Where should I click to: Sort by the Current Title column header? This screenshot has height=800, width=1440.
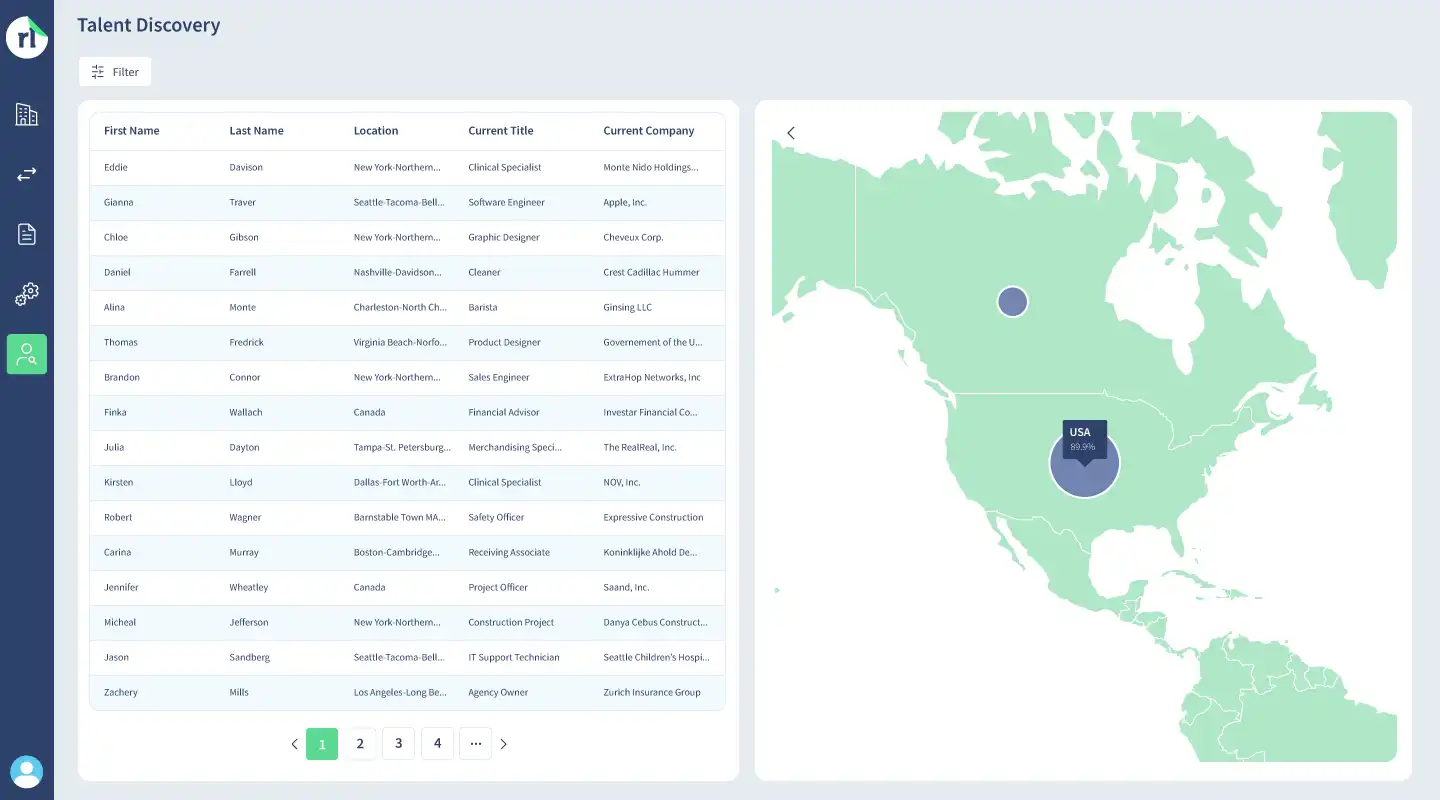coord(501,131)
